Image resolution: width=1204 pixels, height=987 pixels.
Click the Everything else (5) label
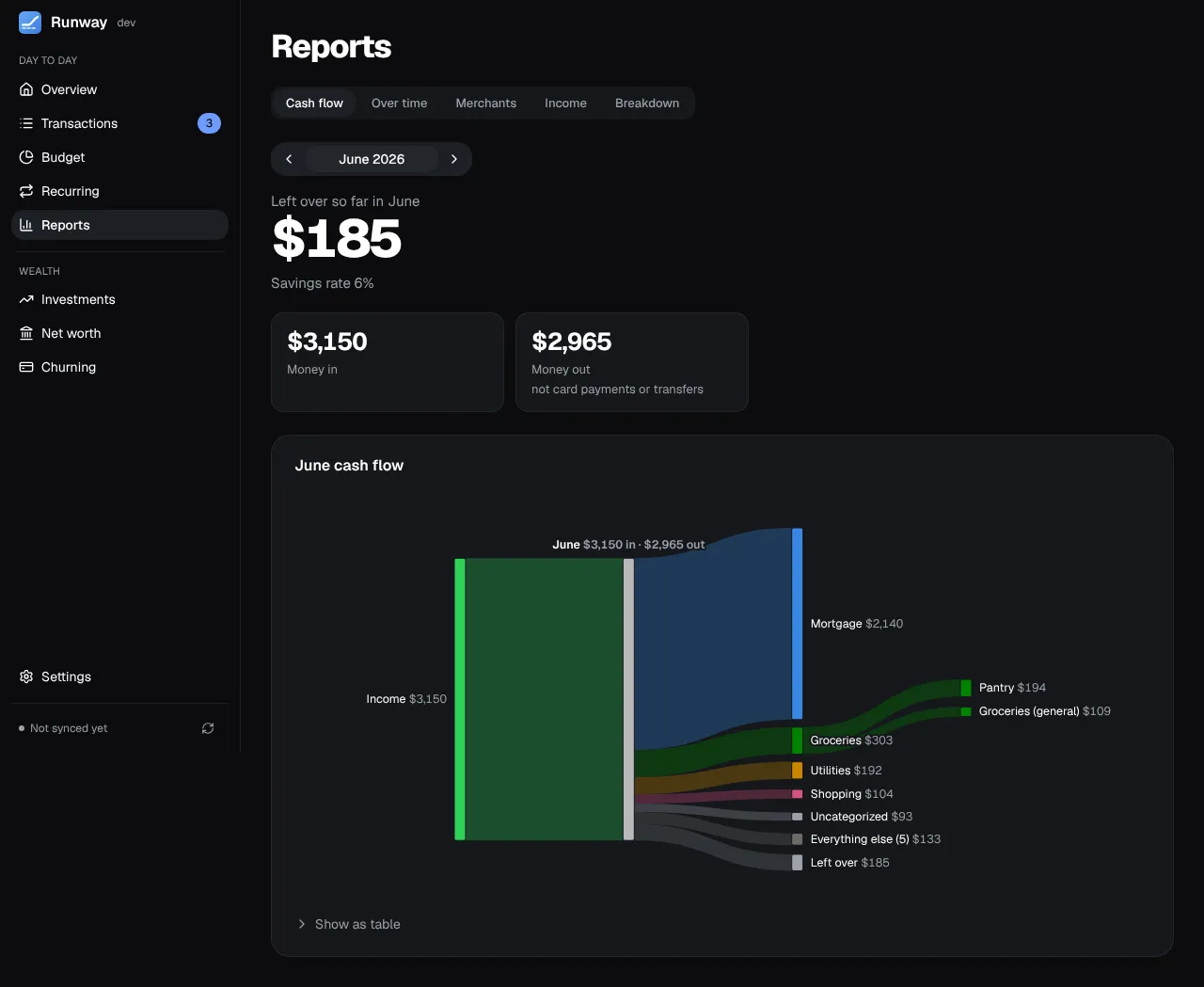(x=875, y=839)
